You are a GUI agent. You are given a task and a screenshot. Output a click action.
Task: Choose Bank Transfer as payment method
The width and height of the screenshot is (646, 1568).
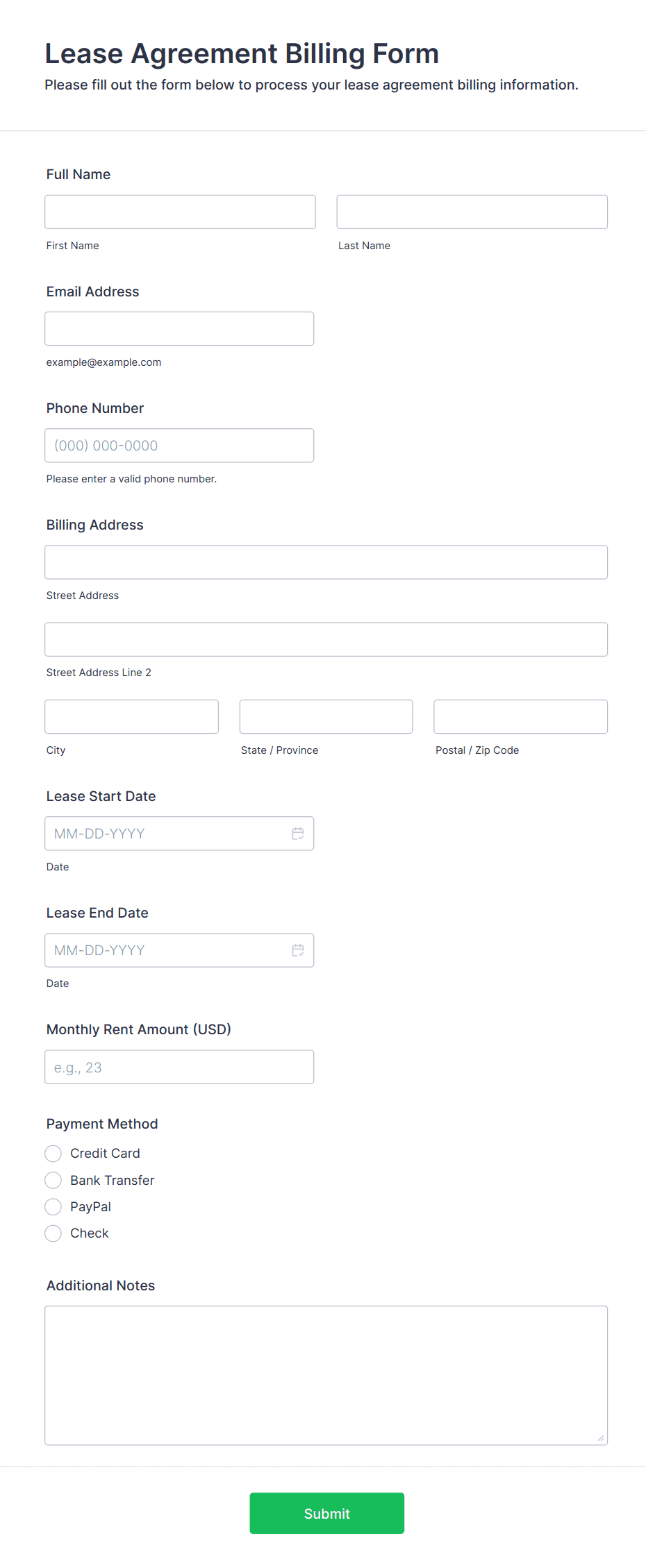pyautogui.click(x=53, y=1180)
